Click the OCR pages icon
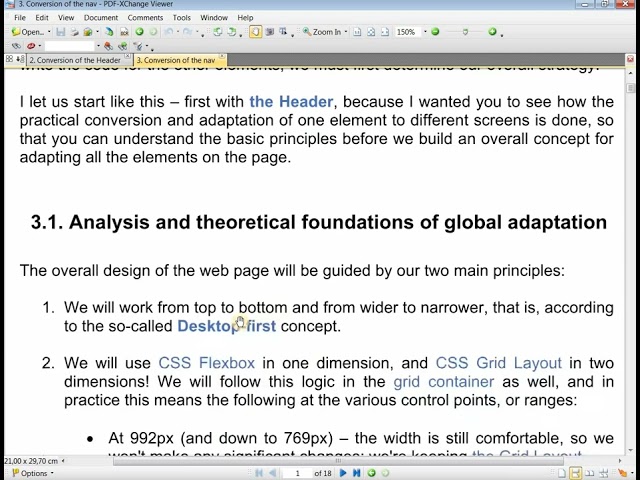640x480 pixels. coord(124,32)
